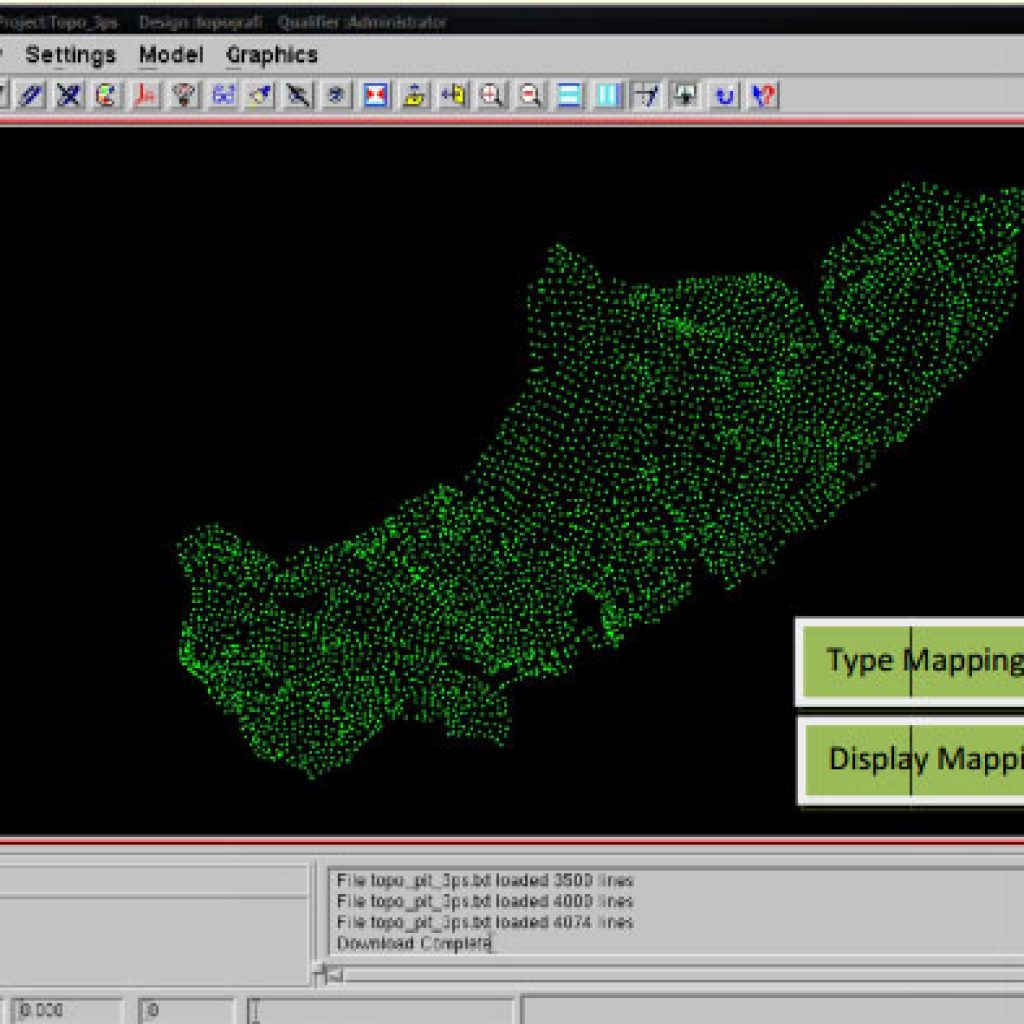Click the zoom in magnifier icon
The image size is (1024, 1024).
pos(491,96)
